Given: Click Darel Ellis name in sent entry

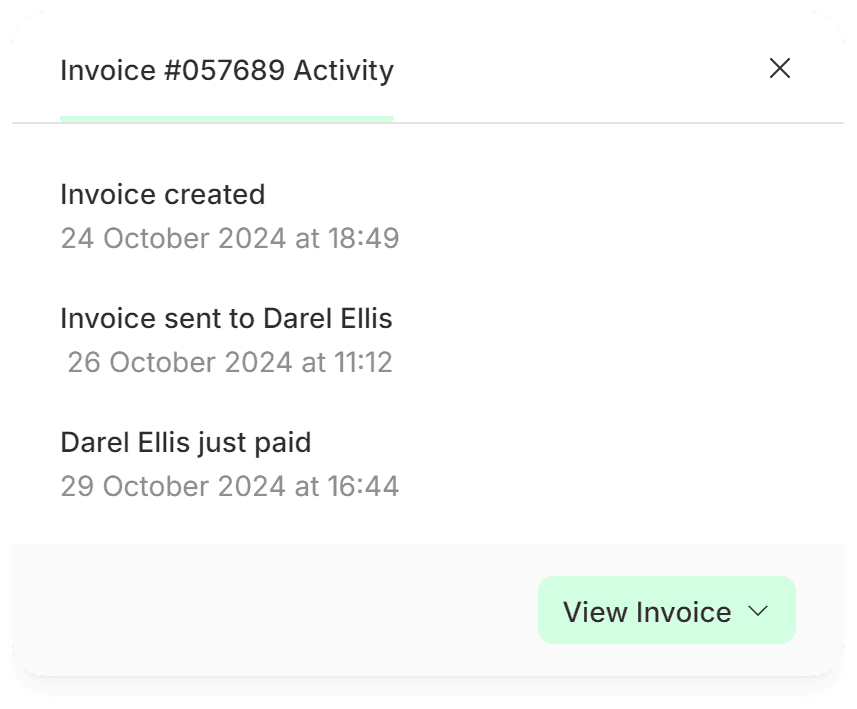Looking at the screenshot, I should pyautogui.click(x=328, y=319).
